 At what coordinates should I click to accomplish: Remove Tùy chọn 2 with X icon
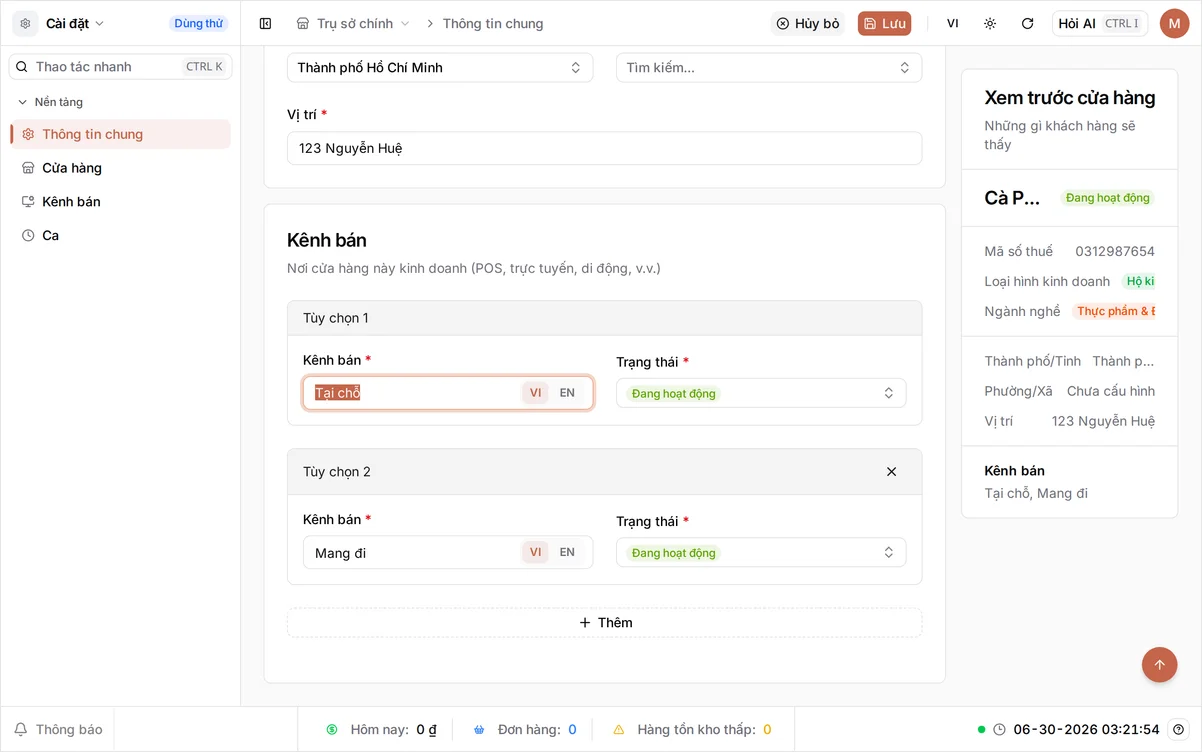coord(891,471)
